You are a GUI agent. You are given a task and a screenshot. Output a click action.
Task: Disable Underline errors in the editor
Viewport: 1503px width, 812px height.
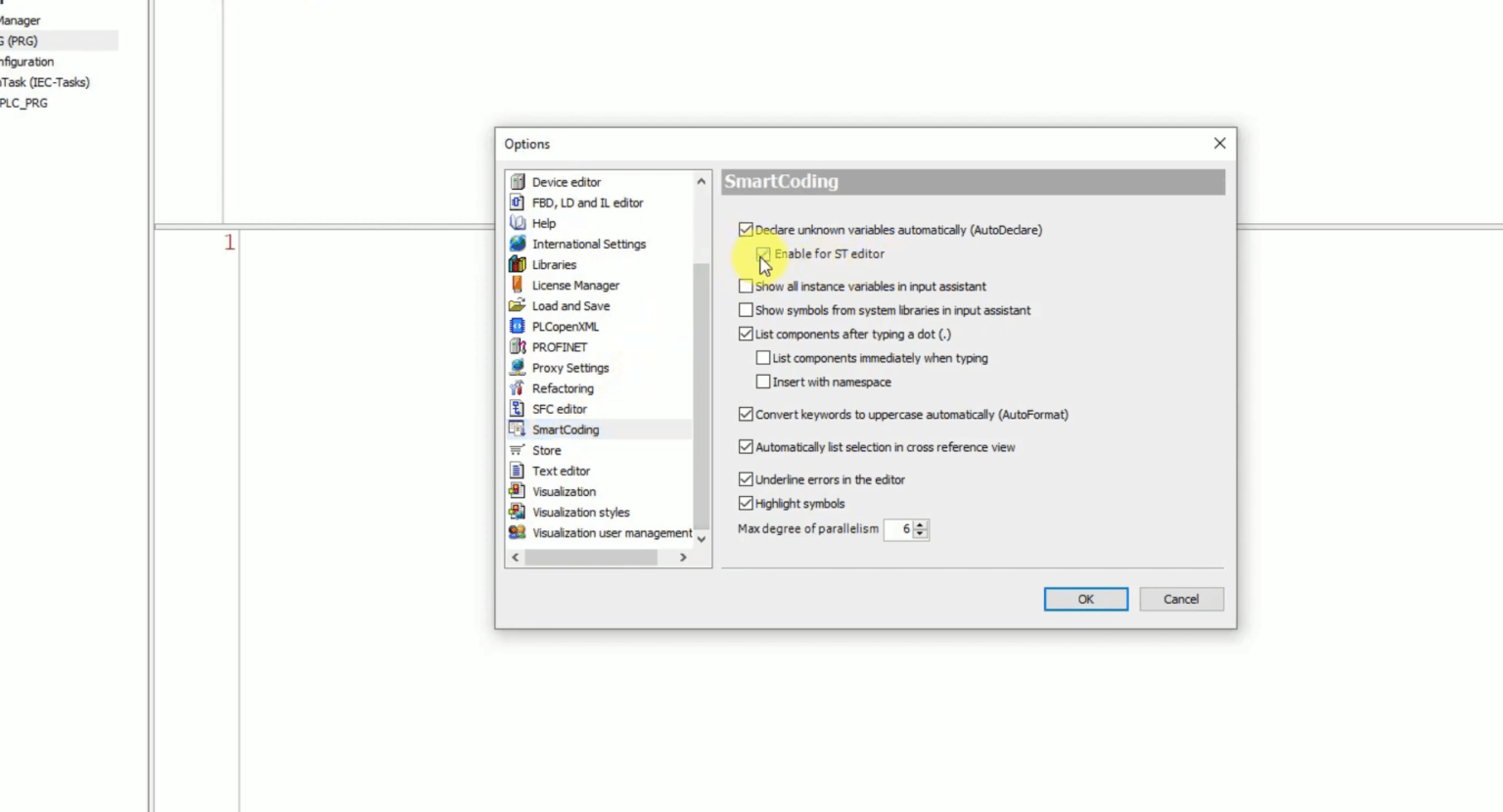coord(746,479)
